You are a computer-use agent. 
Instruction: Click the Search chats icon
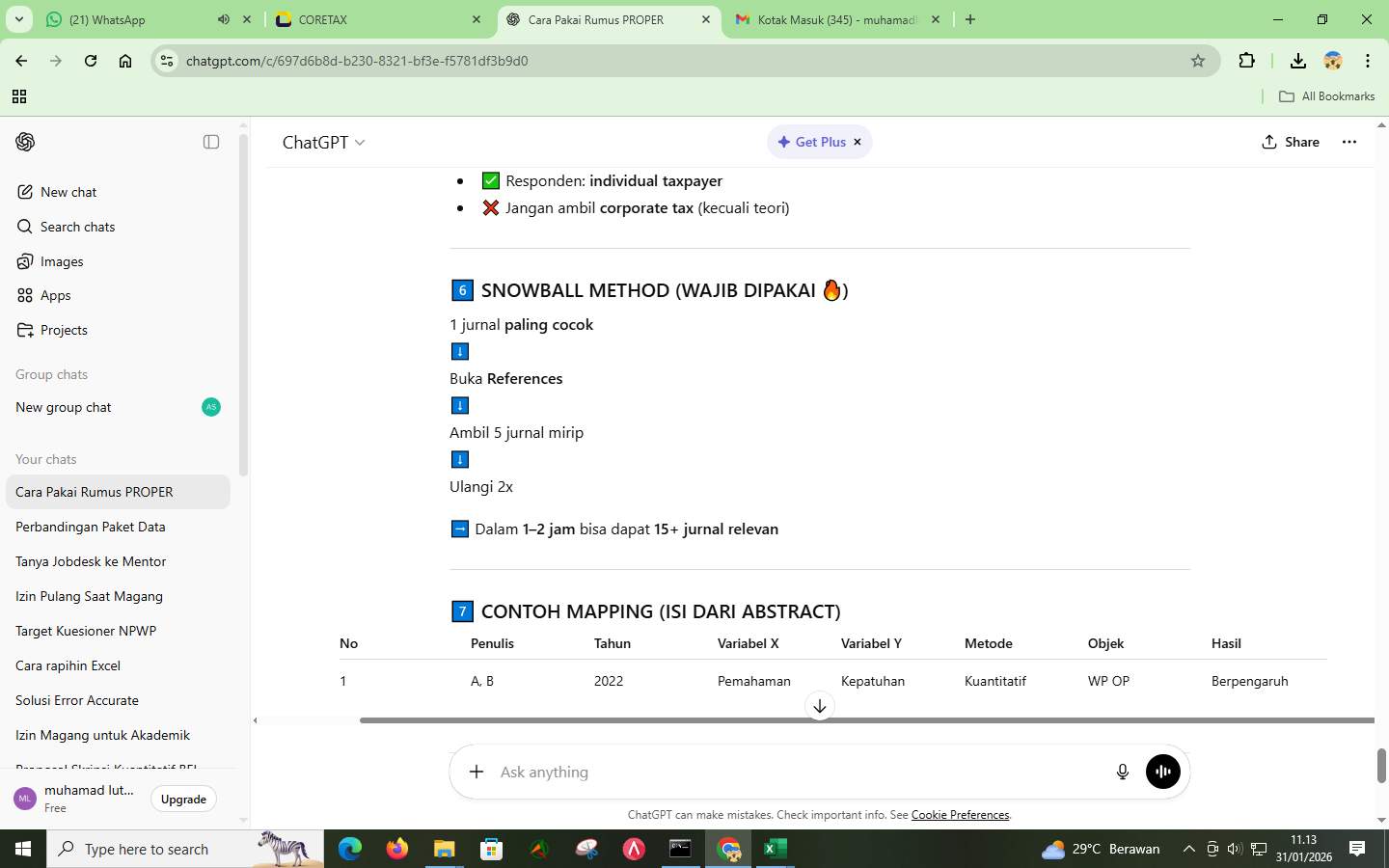pos(77,227)
